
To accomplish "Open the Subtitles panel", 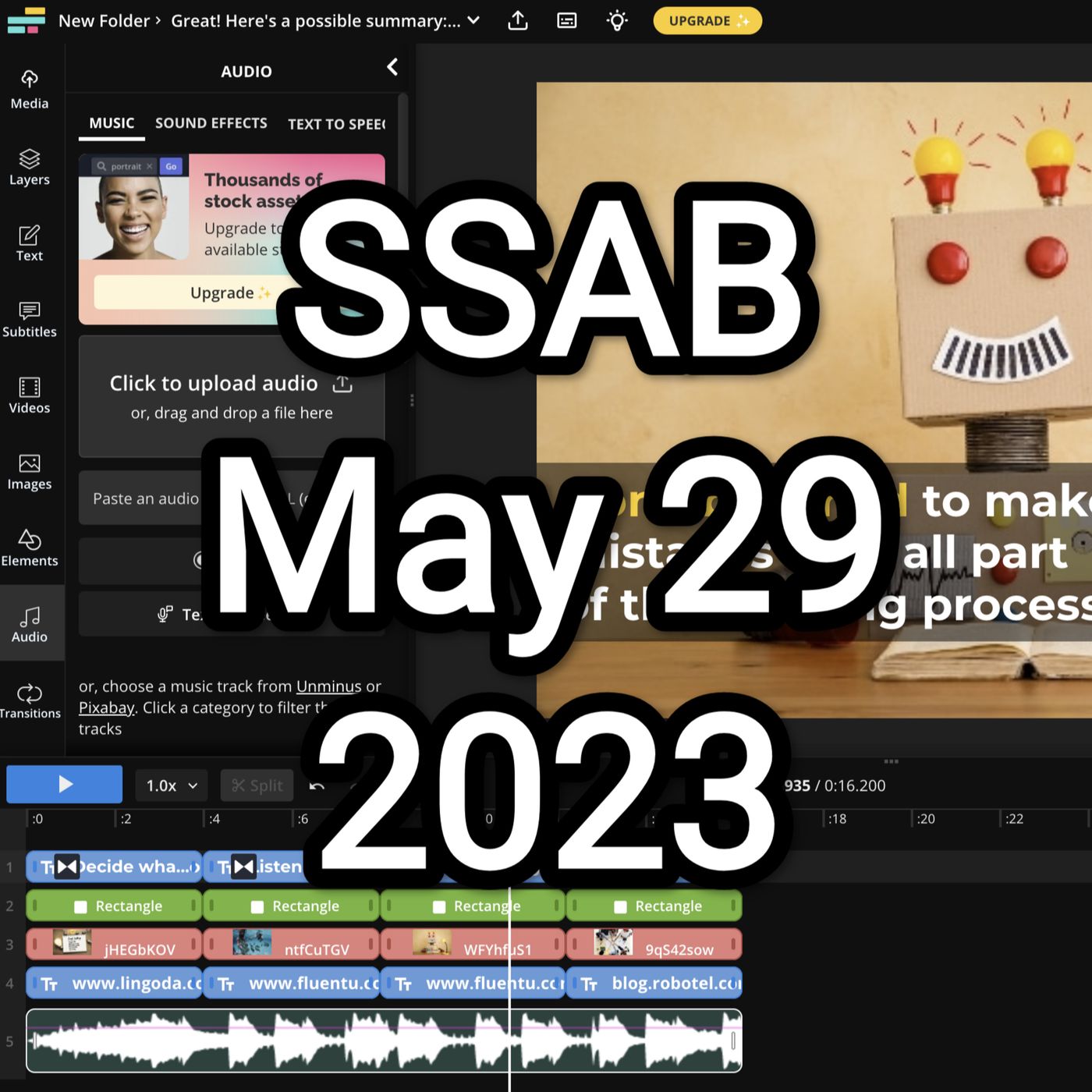I will pos(30,320).
